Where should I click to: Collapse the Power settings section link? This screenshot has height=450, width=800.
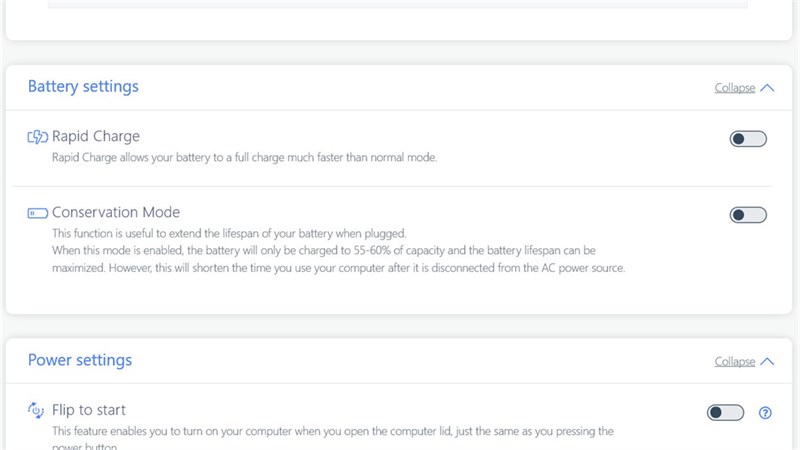point(735,361)
